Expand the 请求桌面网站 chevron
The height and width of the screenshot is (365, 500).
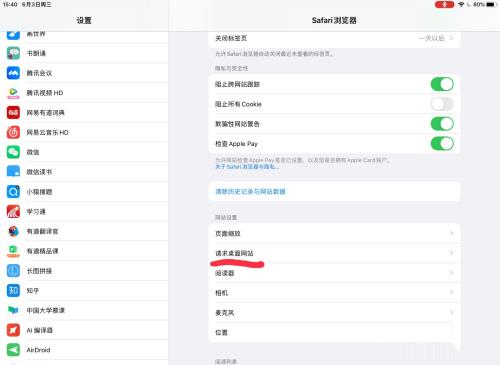click(x=451, y=253)
